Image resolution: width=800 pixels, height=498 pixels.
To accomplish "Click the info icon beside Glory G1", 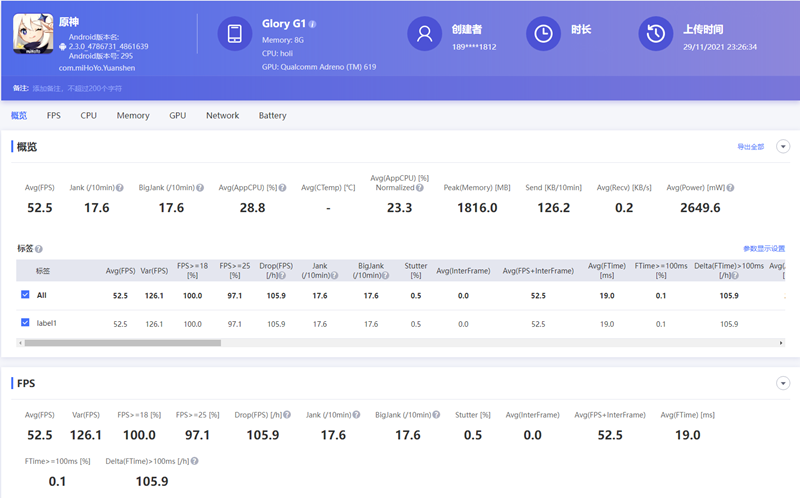I will [312, 24].
